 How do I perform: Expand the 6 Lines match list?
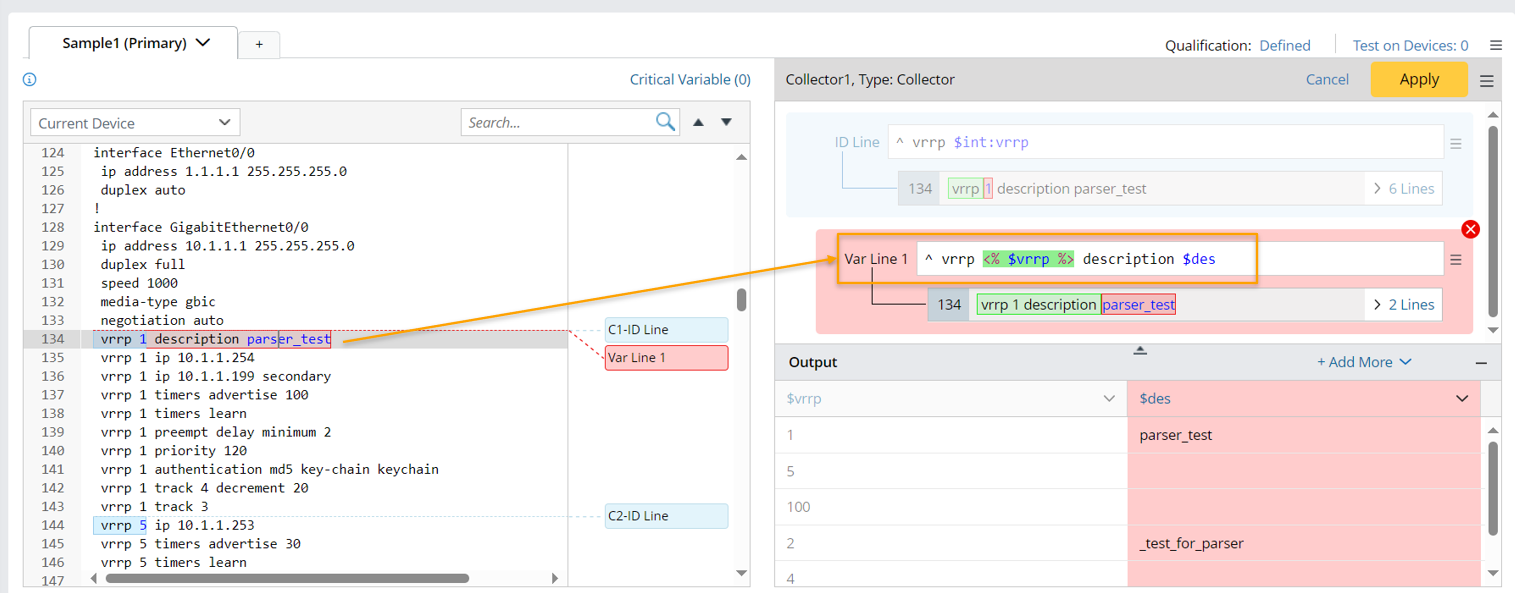(x=1403, y=188)
